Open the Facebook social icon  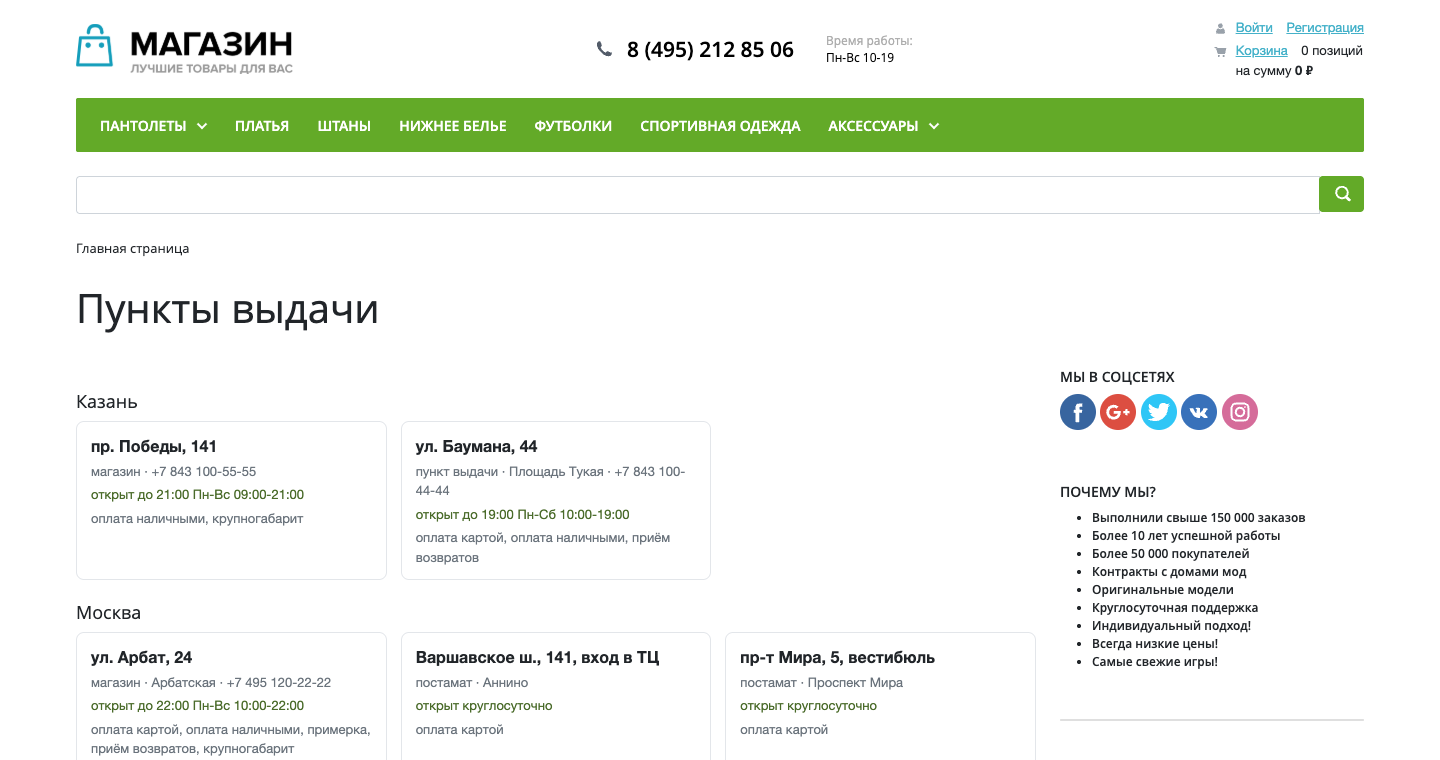1078,412
